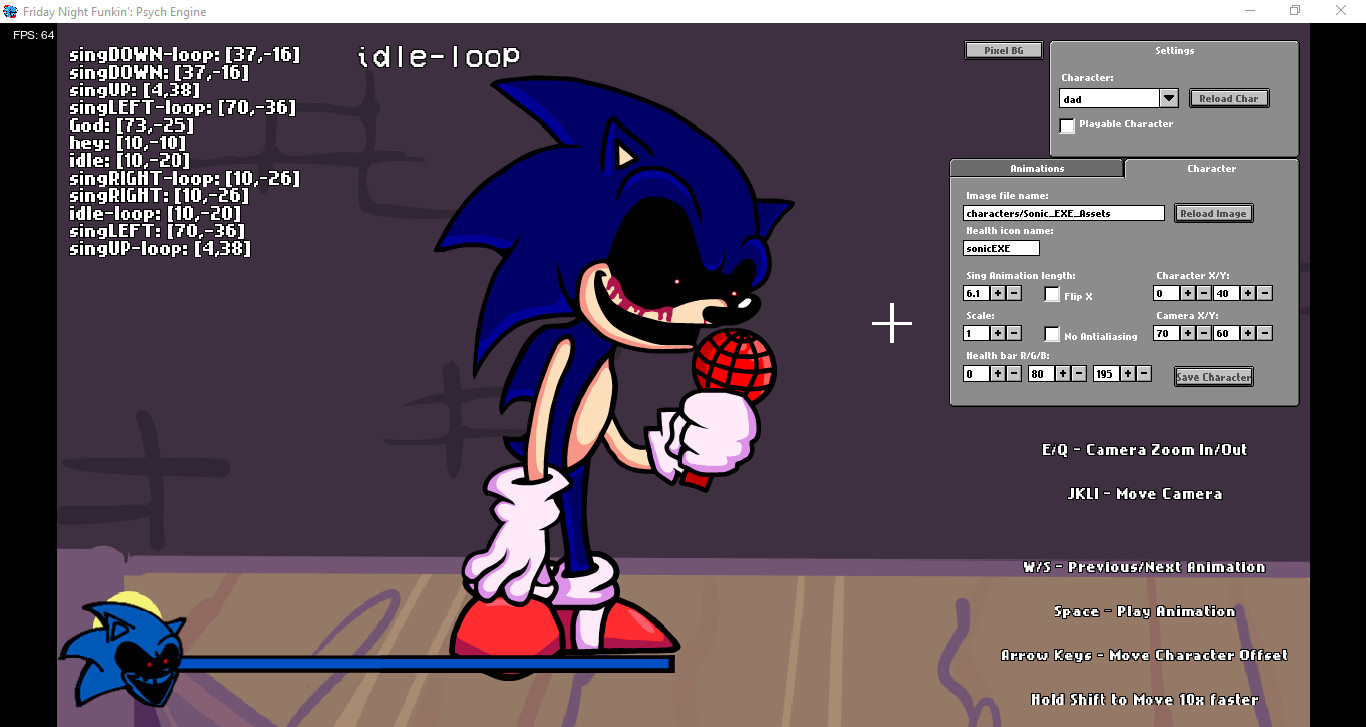Screen dimensions: 1366x727
Task: Increase health bar Green value
Action: pos(1062,373)
